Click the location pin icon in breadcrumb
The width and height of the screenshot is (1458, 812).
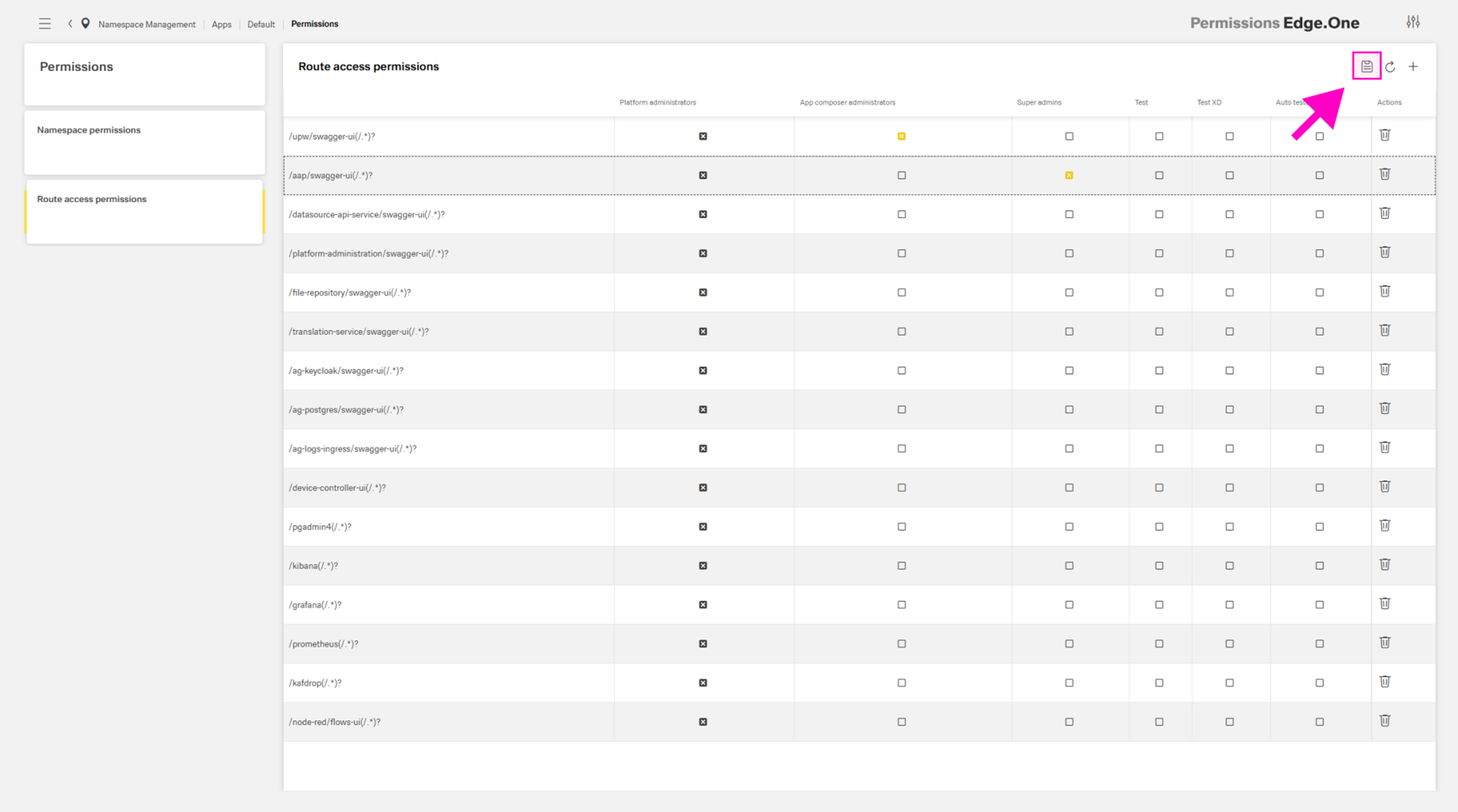[x=86, y=24]
